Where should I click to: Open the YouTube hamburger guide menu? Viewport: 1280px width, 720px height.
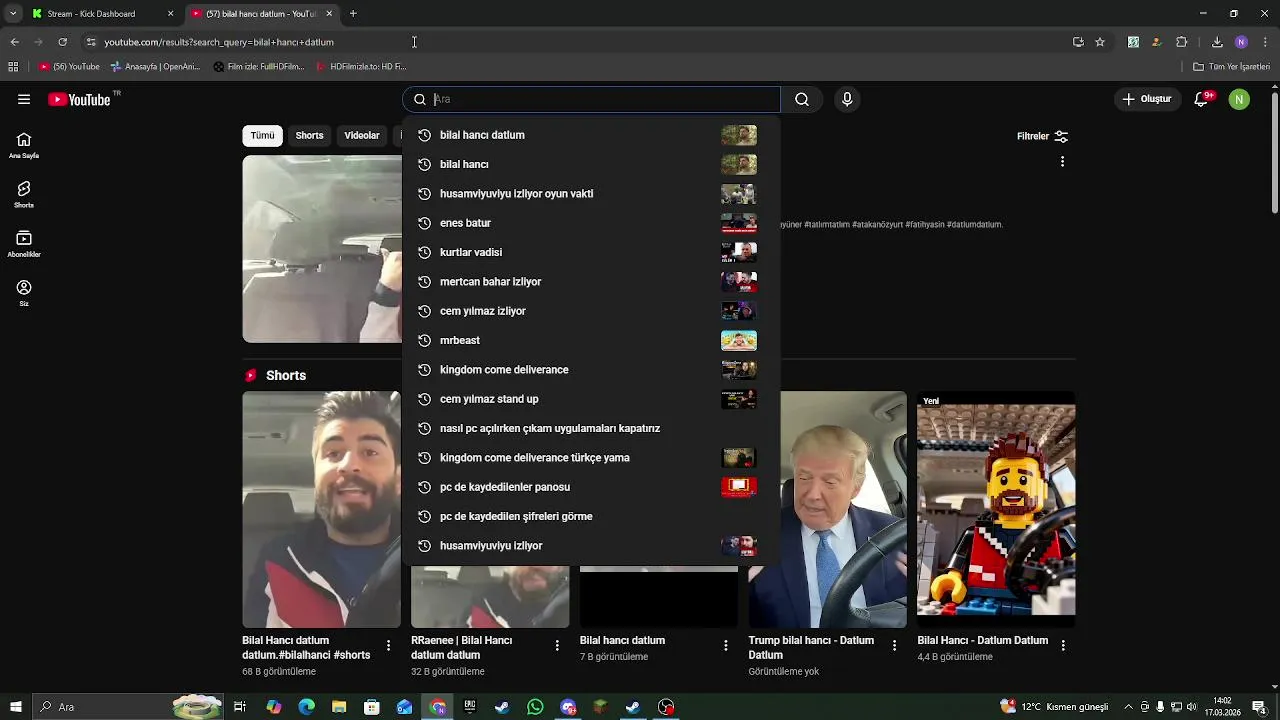[x=24, y=99]
